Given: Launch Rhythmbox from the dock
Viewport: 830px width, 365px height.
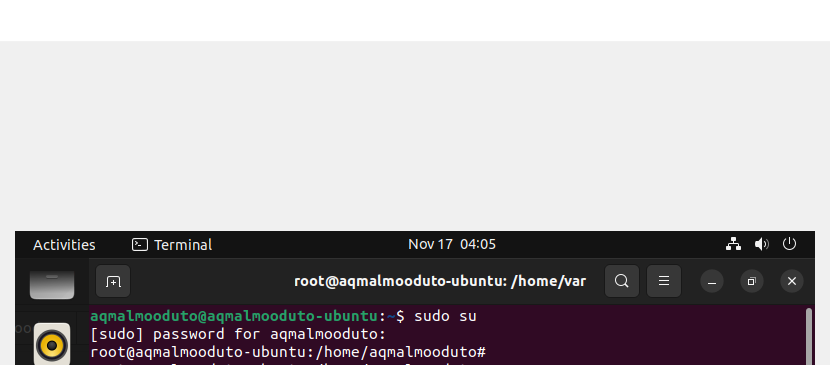Looking at the screenshot, I should tap(52, 344).
